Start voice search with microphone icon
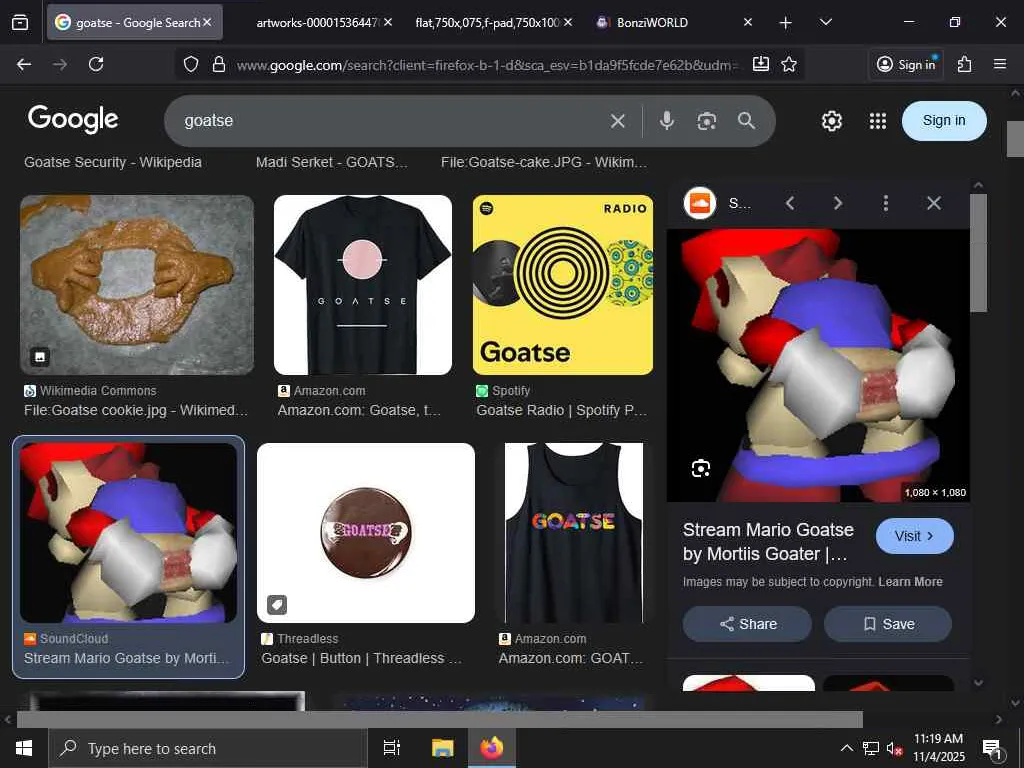This screenshot has height=768, width=1024. [x=667, y=121]
